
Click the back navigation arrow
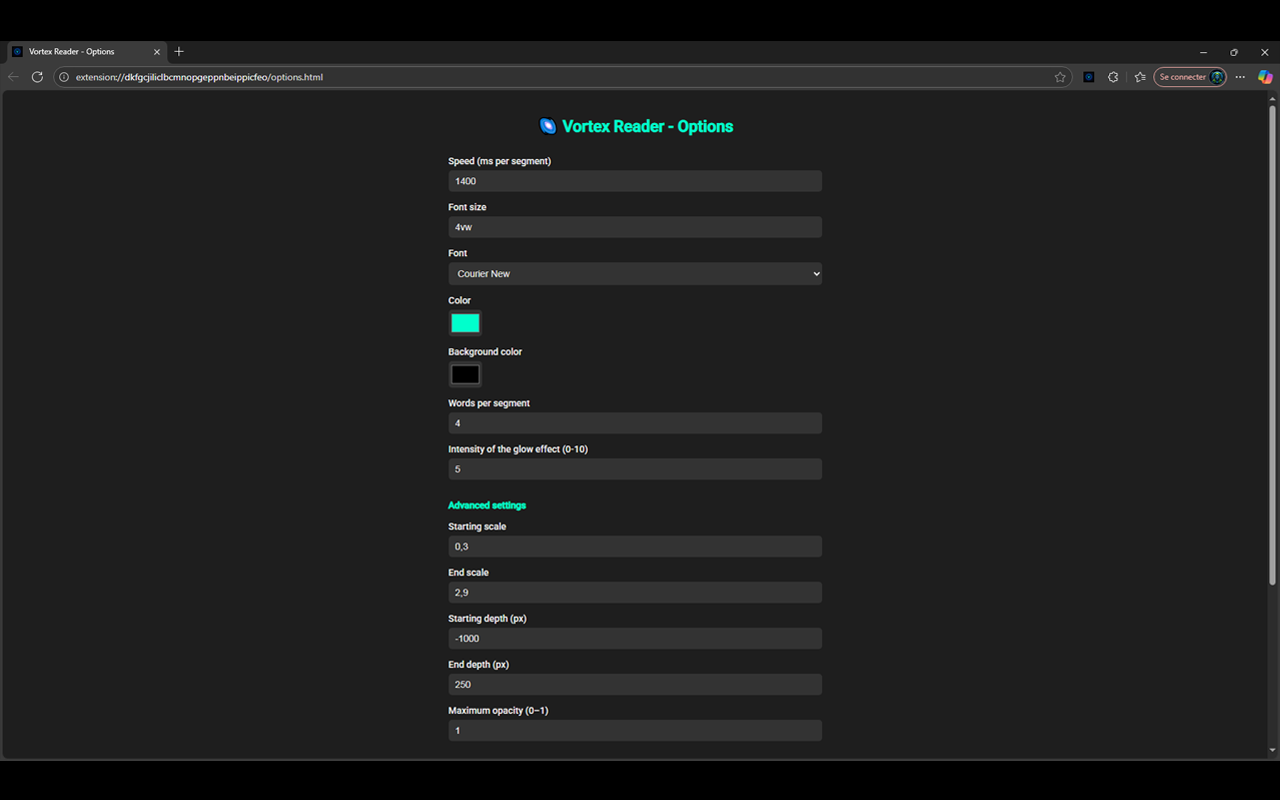(13, 76)
